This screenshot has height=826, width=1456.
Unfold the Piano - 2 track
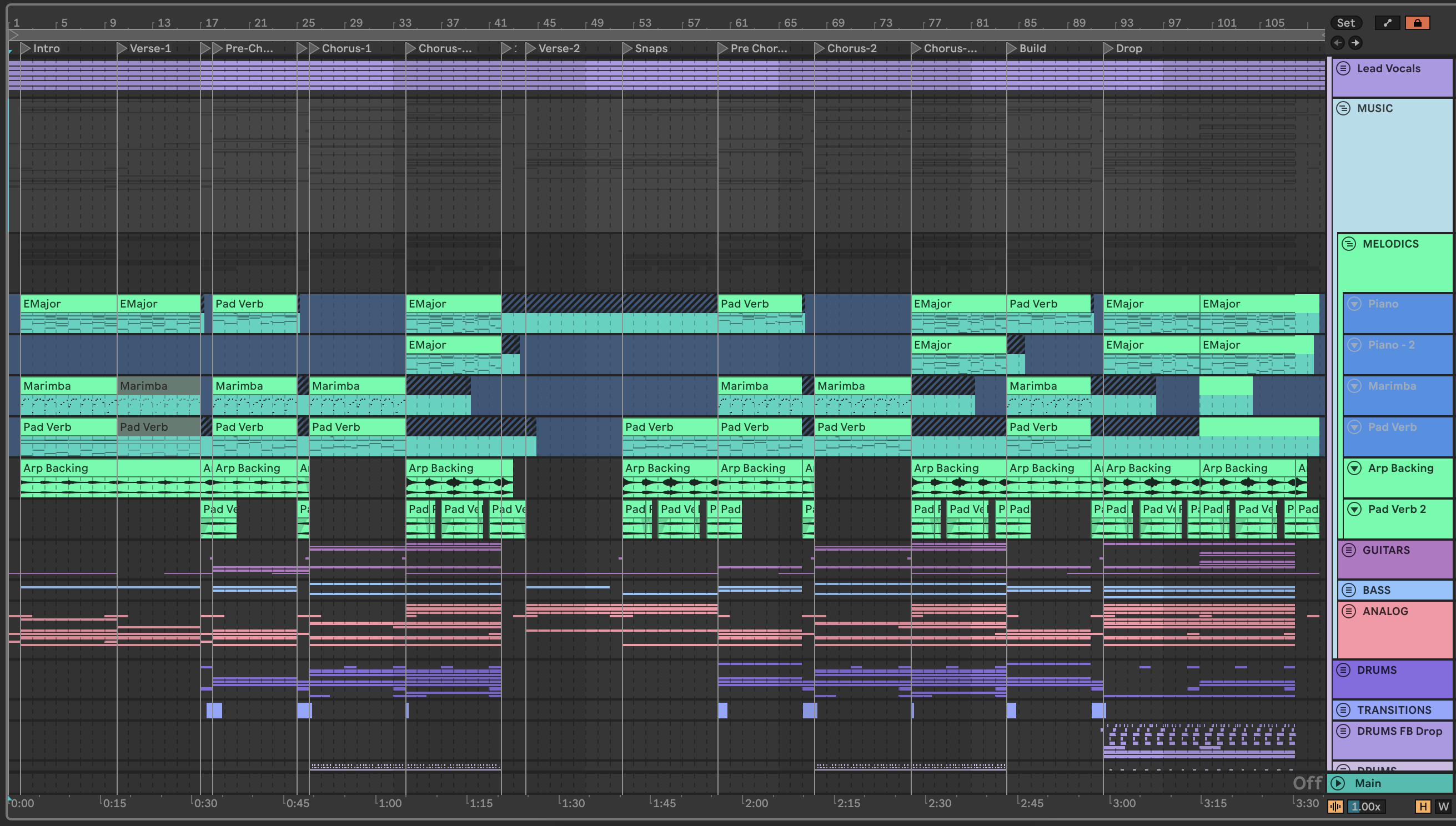1354,345
